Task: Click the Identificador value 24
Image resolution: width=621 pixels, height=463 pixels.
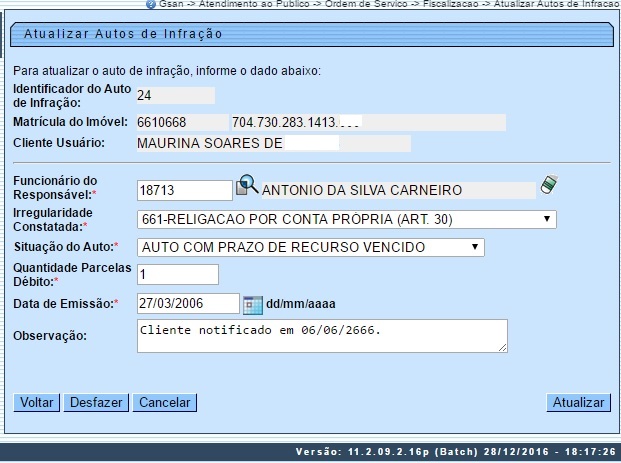Action: [x=144, y=95]
